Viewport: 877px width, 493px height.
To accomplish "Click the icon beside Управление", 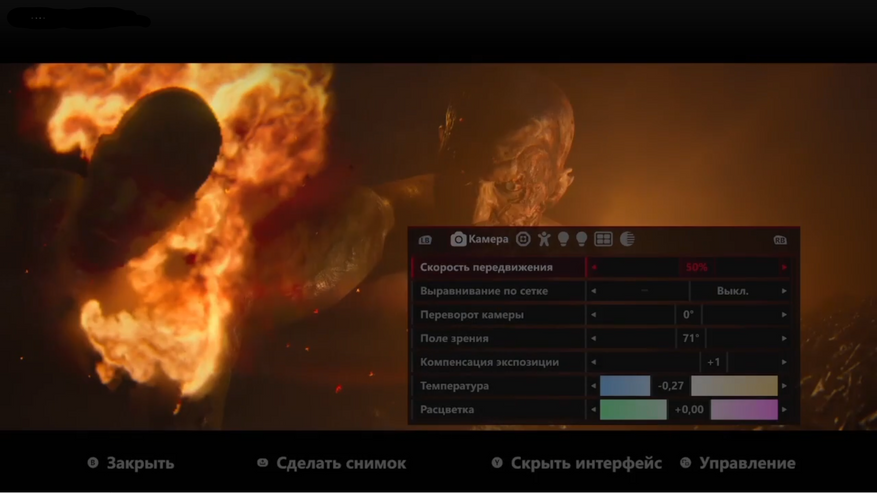I will pos(685,463).
